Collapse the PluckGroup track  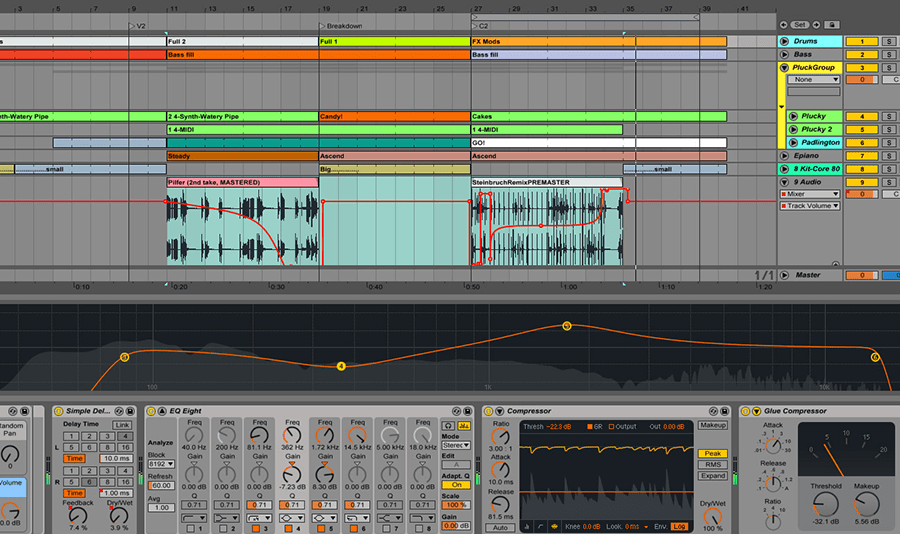[784, 68]
